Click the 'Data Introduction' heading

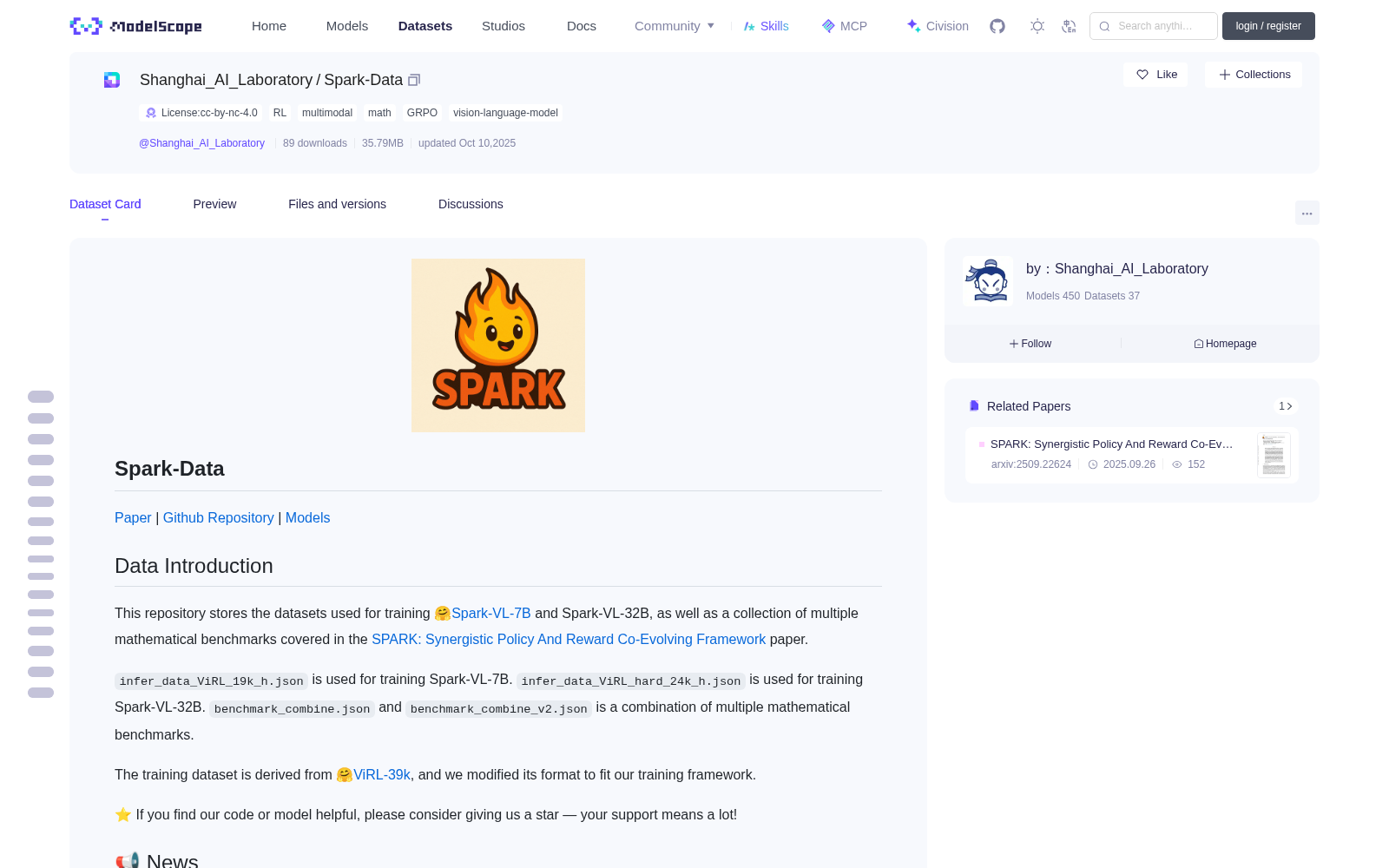click(x=194, y=566)
